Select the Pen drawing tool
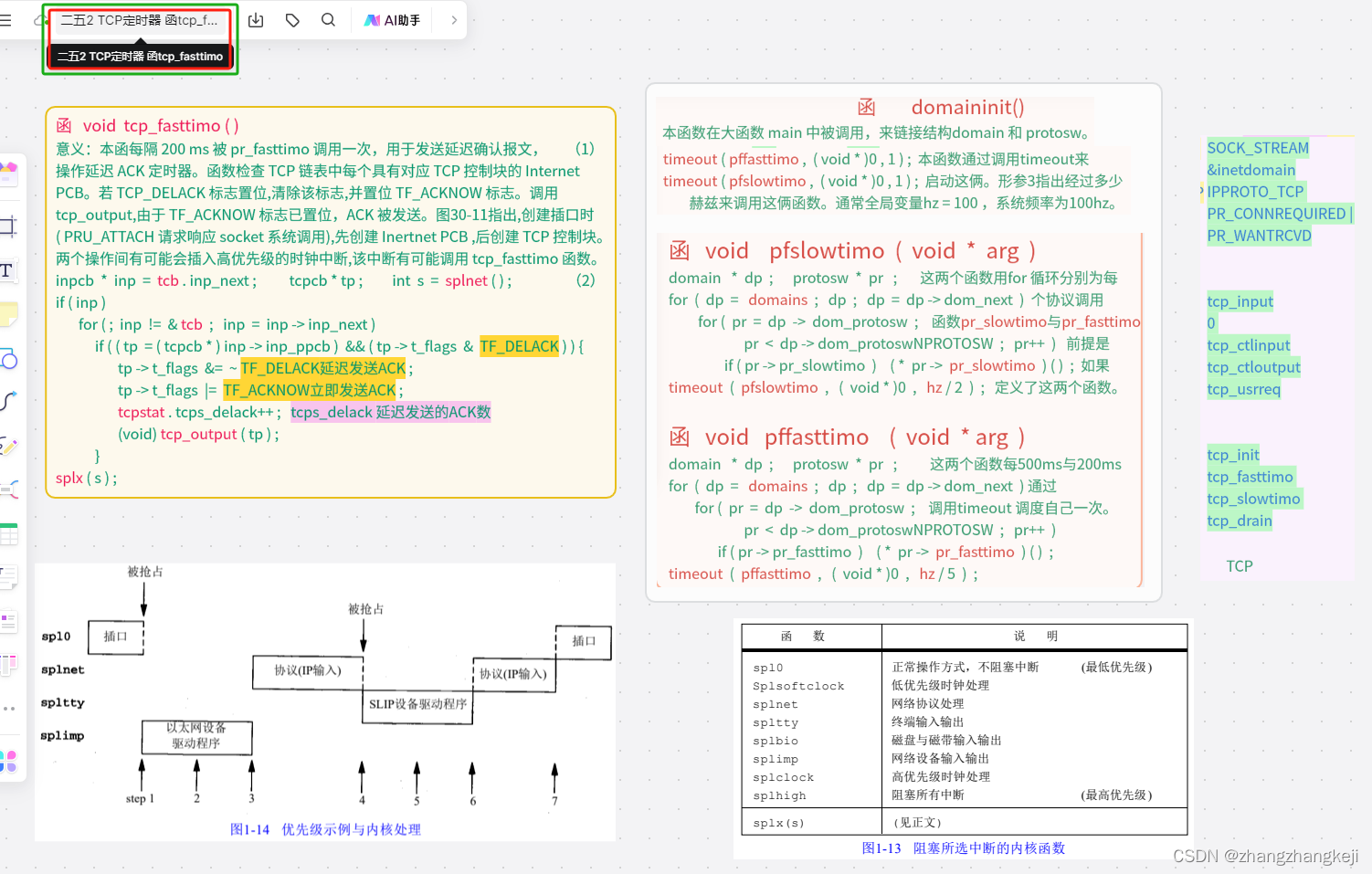Image resolution: width=1372 pixels, height=874 pixels. click(8, 446)
